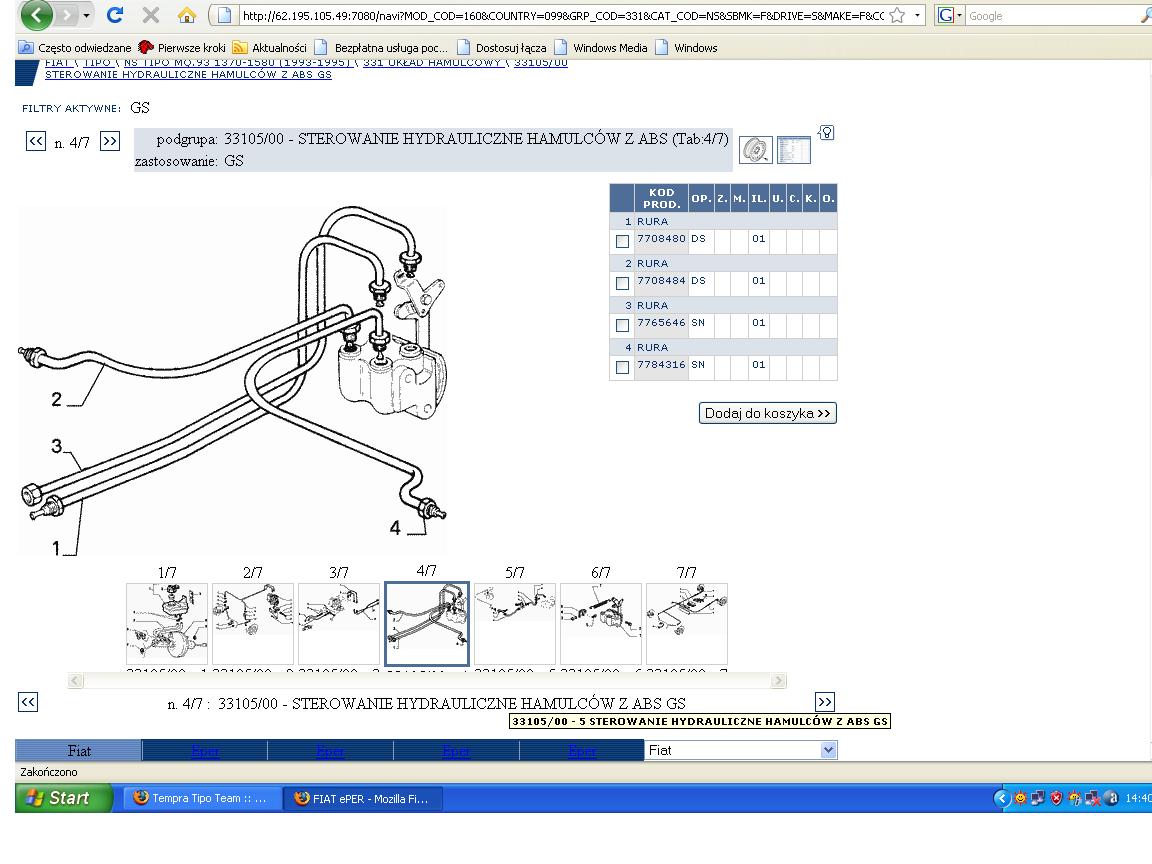The image size is (1152, 864).
Task: Open the browser home page icon
Action: point(187,15)
